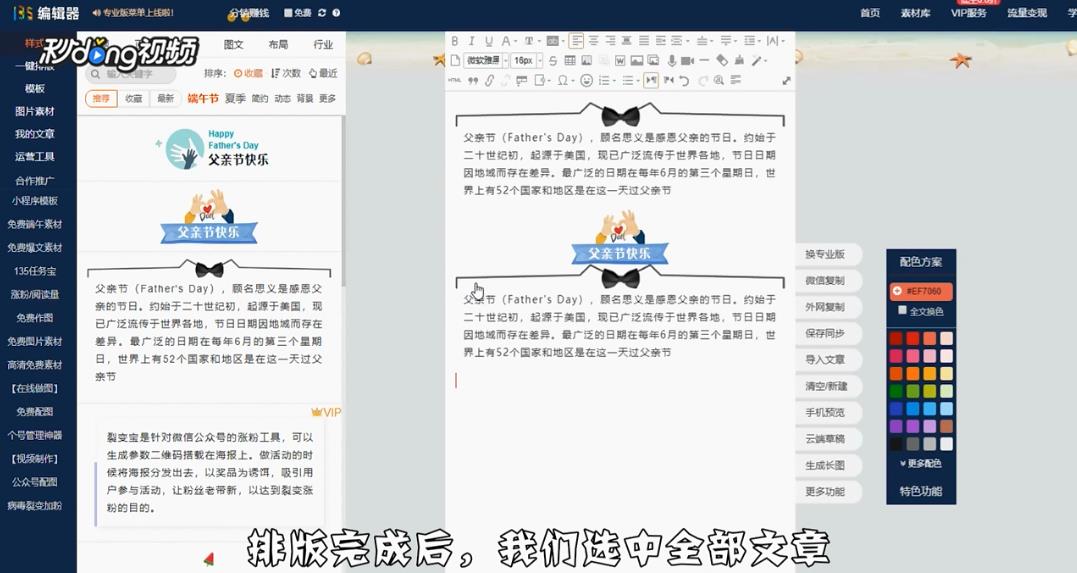Toggle italic formatting in editor toolbar
1077x573 pixels.
tap(472, 41)
